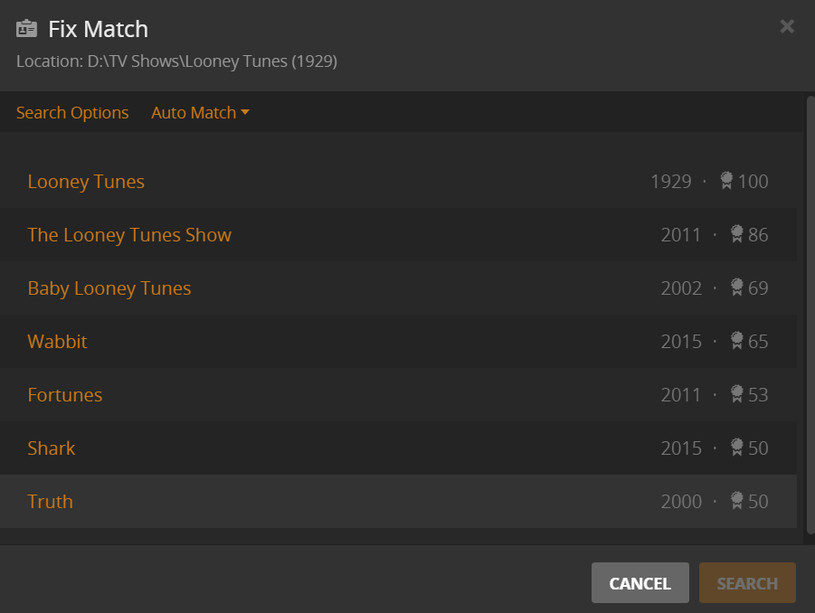
Task: Pick the Truth match result
Action: pos(50,501)
